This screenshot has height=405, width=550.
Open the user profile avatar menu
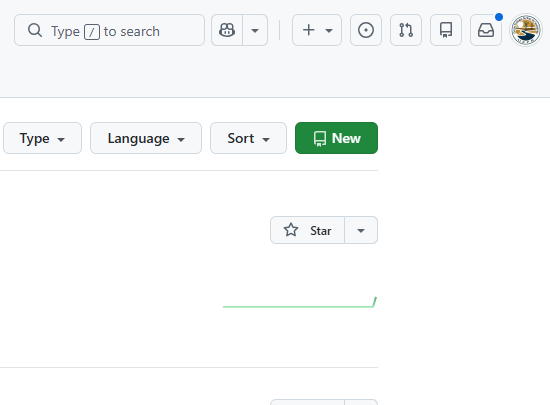click(526, 30)
